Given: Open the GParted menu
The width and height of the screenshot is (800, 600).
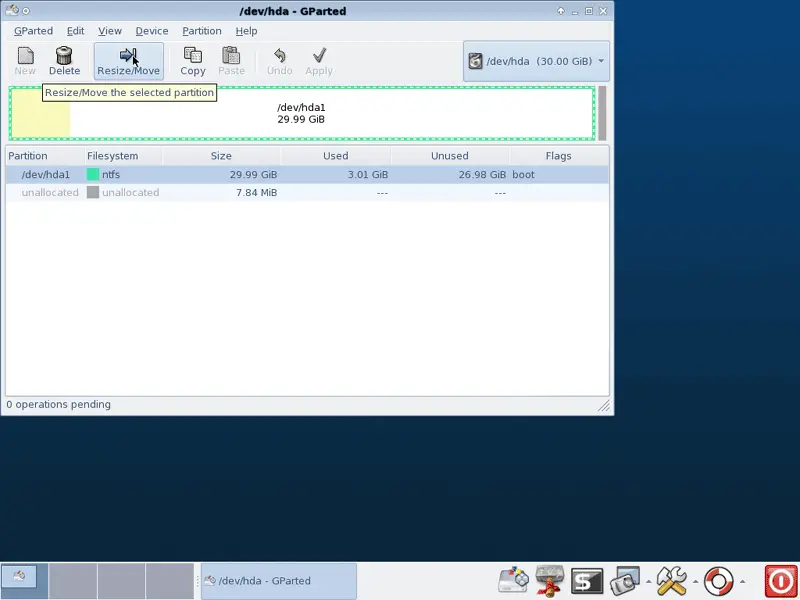Looking at the screenshot, I should [33, 31].
